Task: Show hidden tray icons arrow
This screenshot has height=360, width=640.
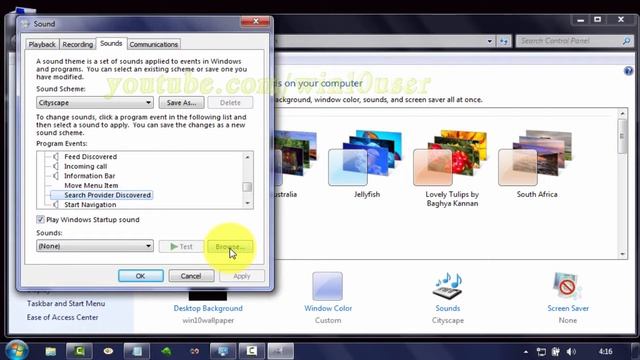Action: pyautogui.click(x=526, y=352)
